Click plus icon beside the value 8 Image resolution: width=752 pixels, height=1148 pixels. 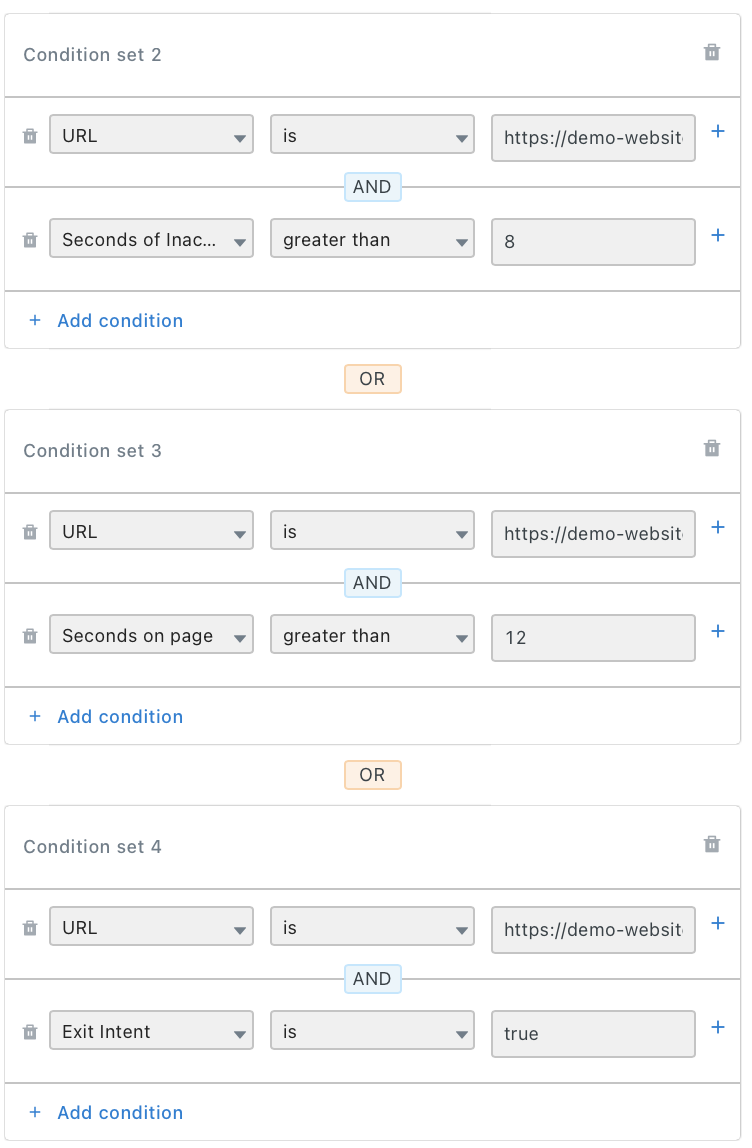[718, 235]
